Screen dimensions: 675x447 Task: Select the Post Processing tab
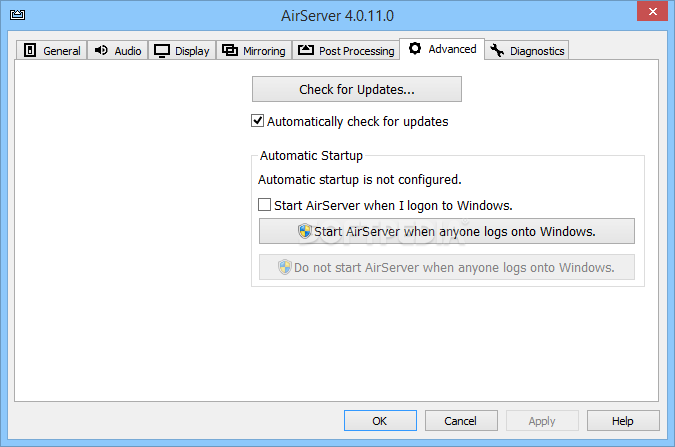346,50
